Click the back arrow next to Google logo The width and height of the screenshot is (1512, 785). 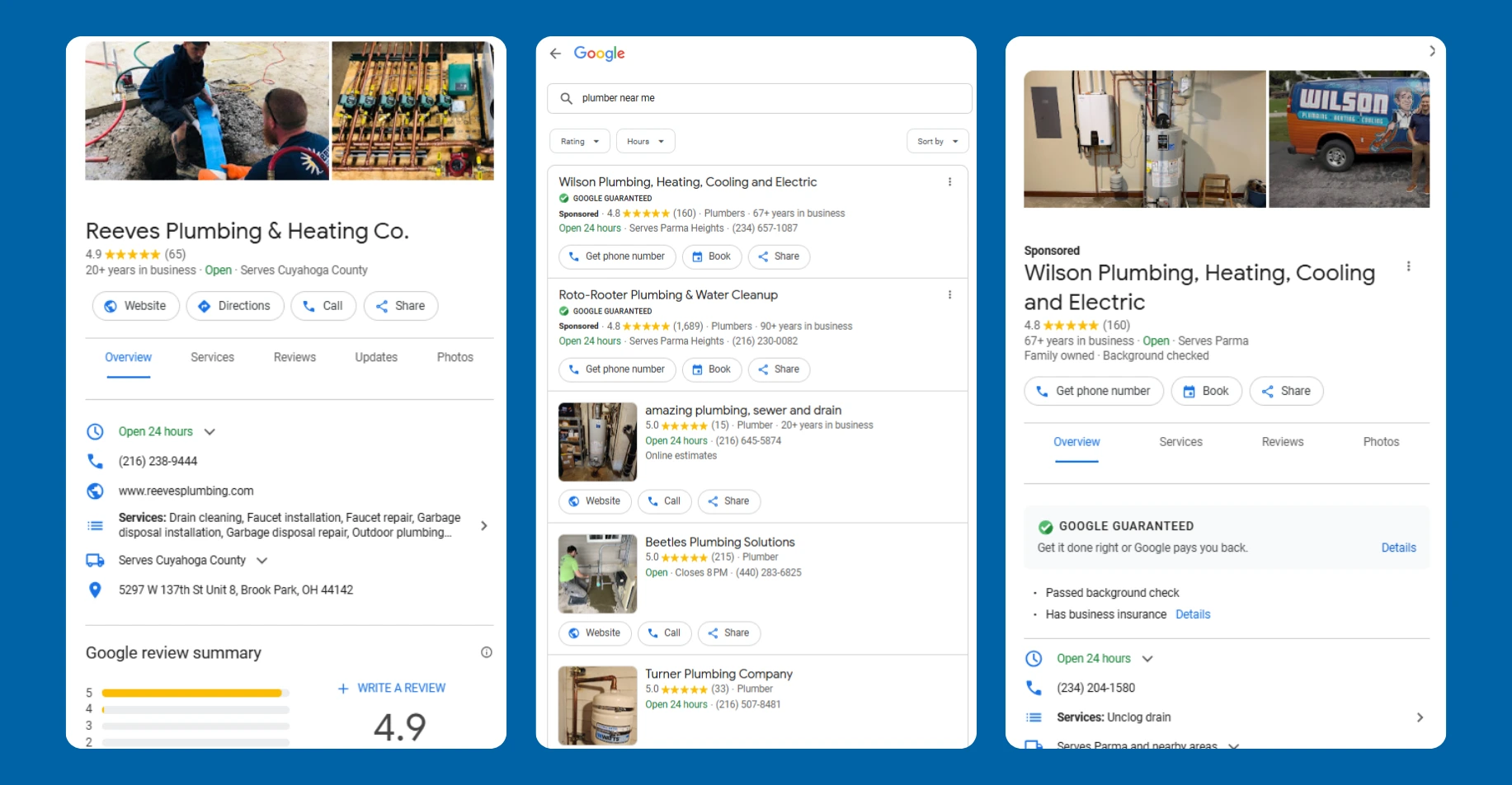point(555,54)
